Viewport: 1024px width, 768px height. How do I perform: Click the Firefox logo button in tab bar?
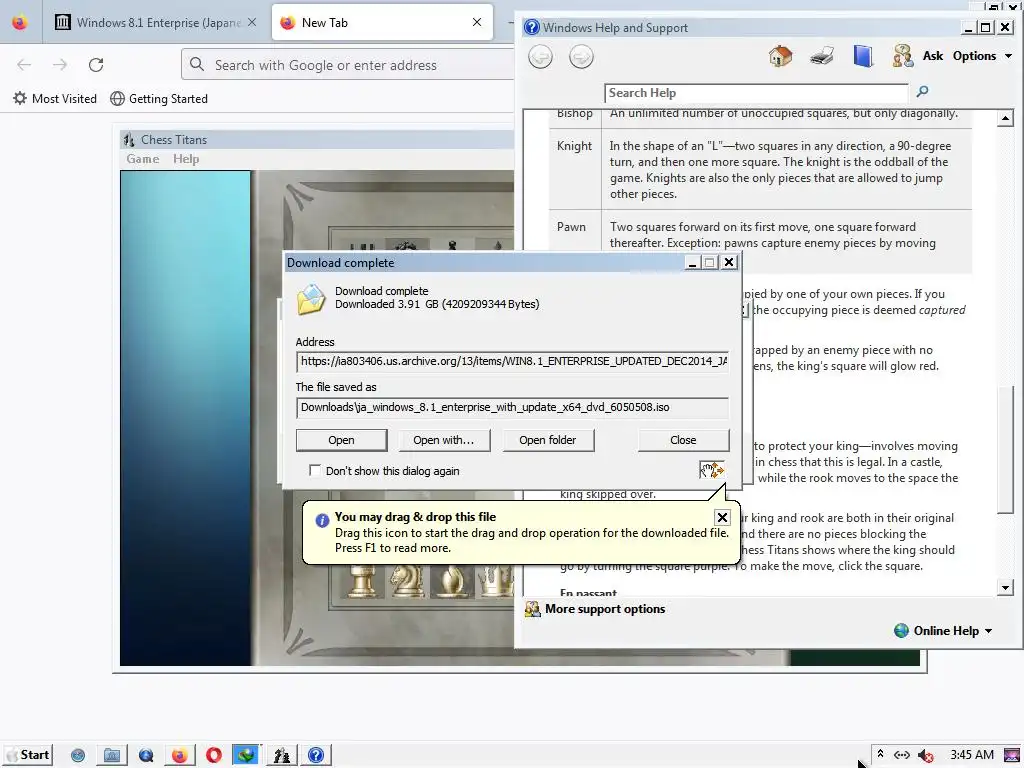(x=20, y=22)
